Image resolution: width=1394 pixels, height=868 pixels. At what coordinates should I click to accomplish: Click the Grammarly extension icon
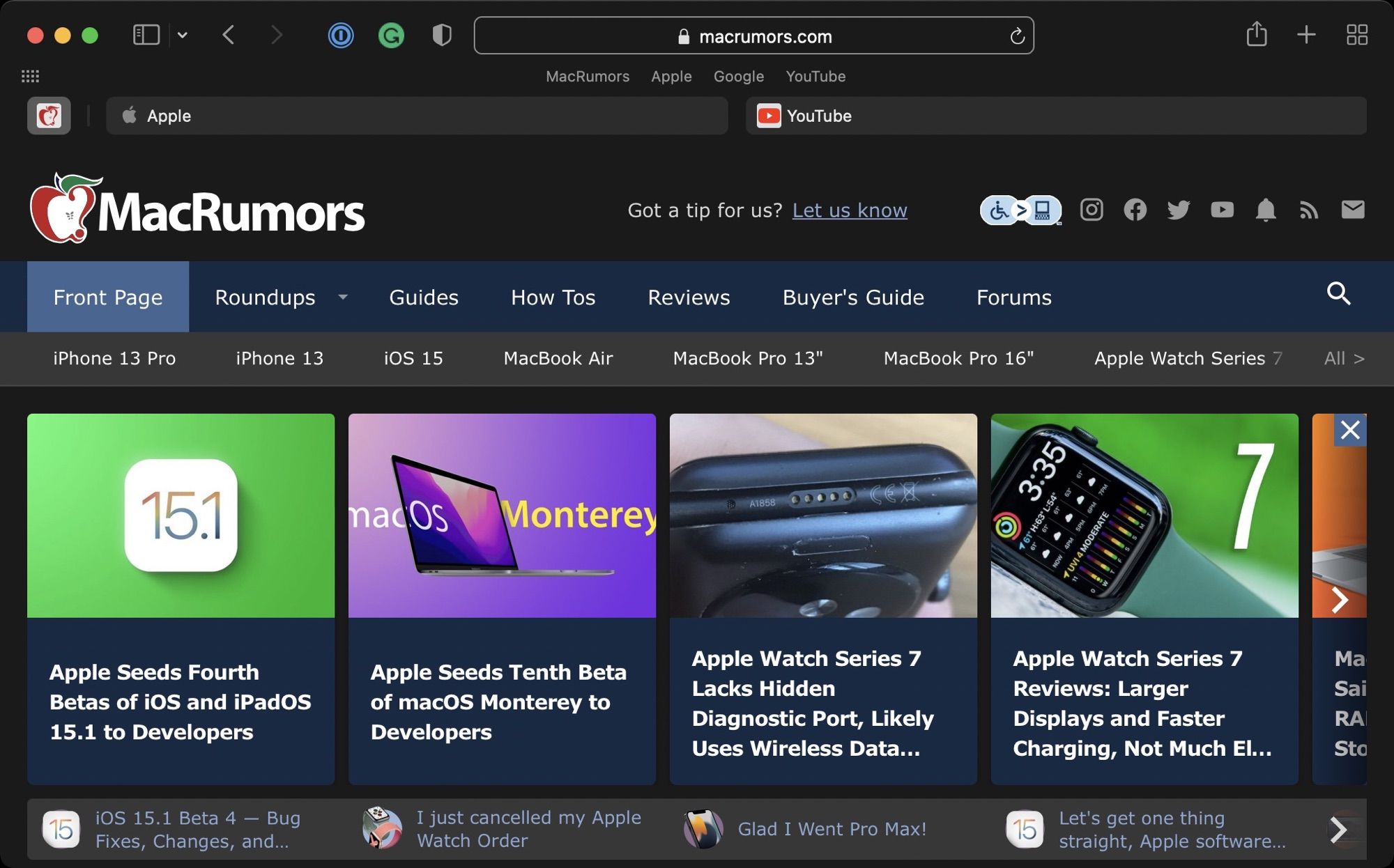(390, 36)
